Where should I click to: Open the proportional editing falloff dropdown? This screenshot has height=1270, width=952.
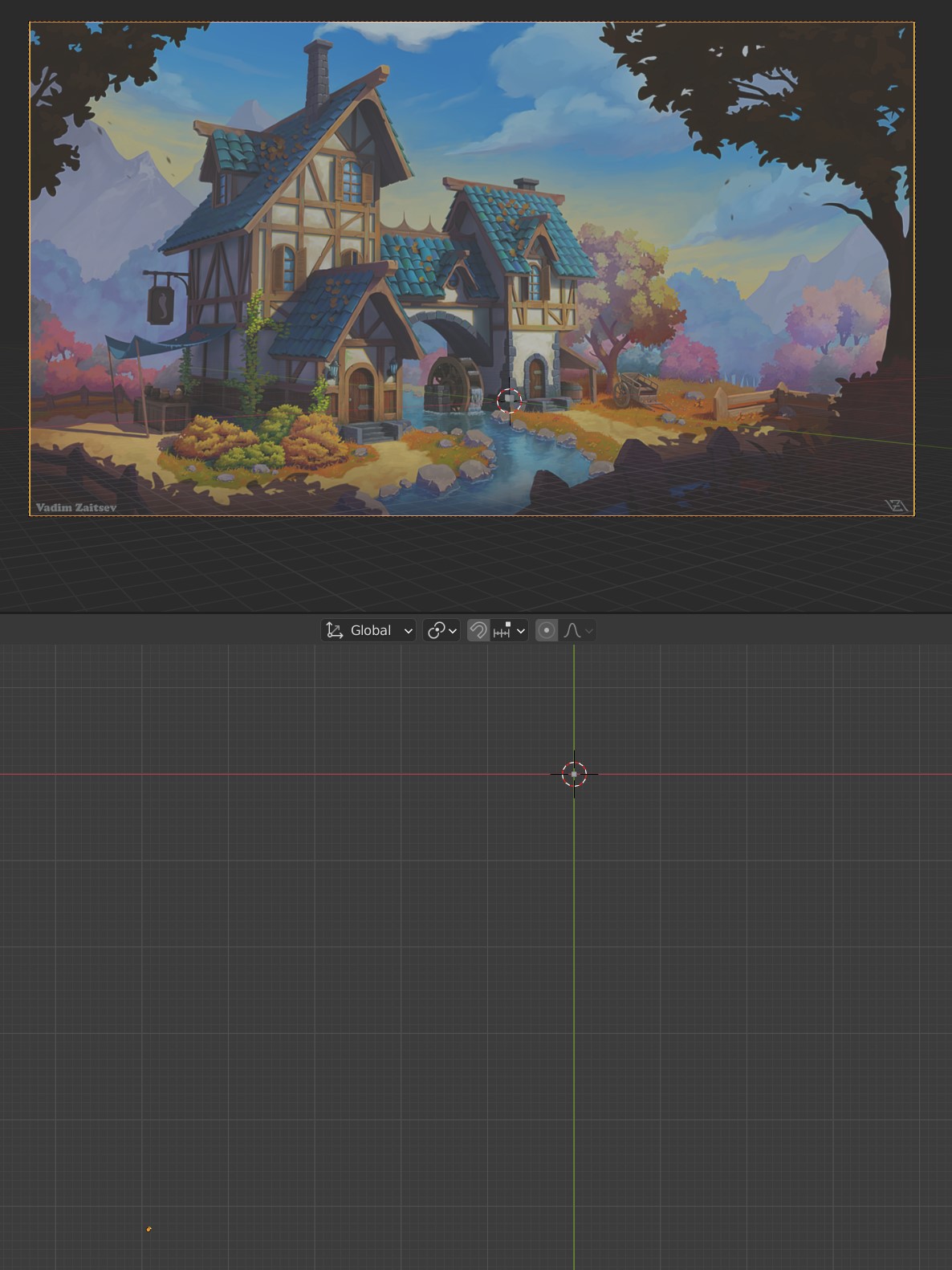click(578, 630)
